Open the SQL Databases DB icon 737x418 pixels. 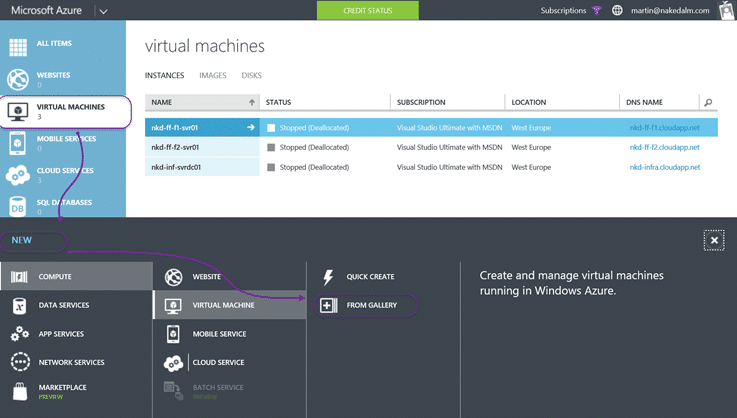coord(17,207)
